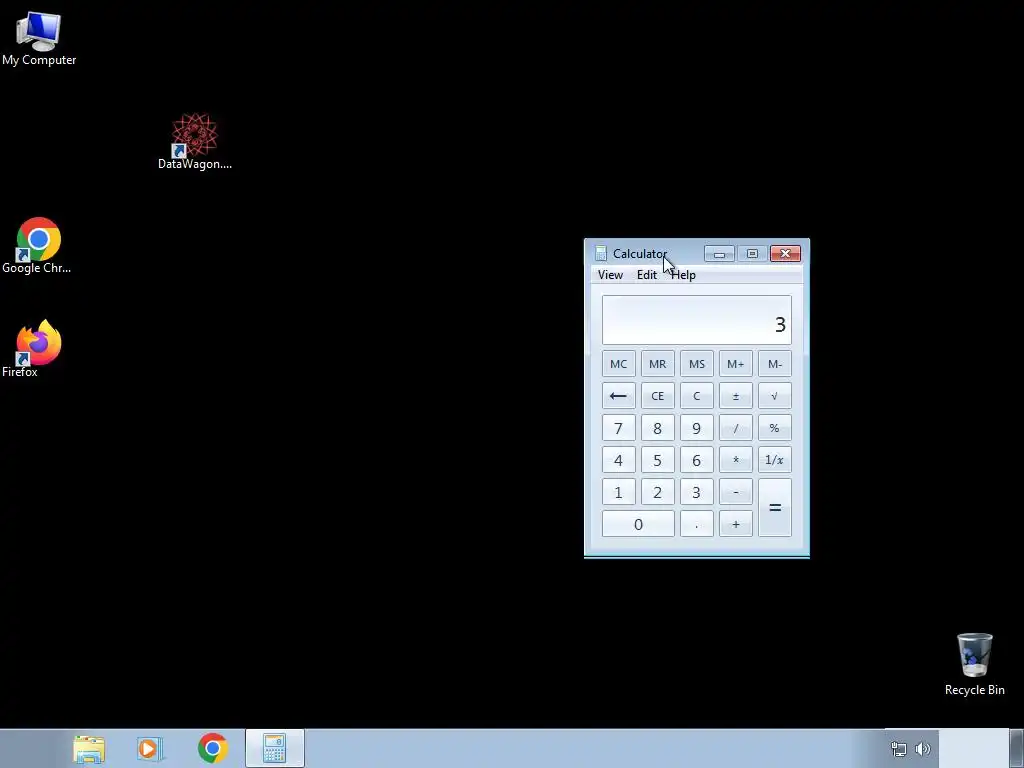Click the M+ memory add button
This screenshot has height=768, width=1024.
(736, 364)
